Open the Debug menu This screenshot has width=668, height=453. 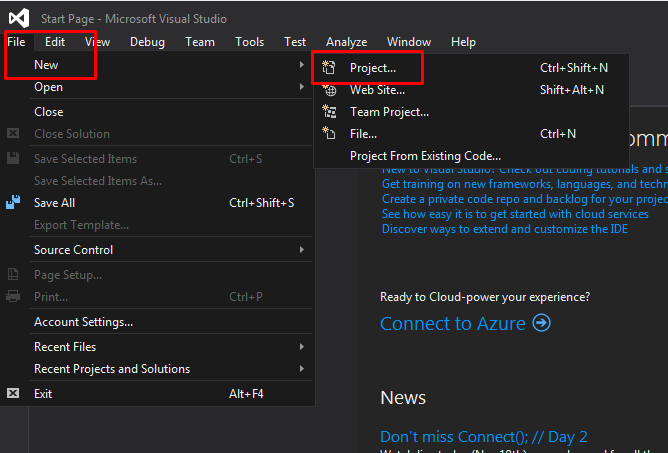click(147, 42)
